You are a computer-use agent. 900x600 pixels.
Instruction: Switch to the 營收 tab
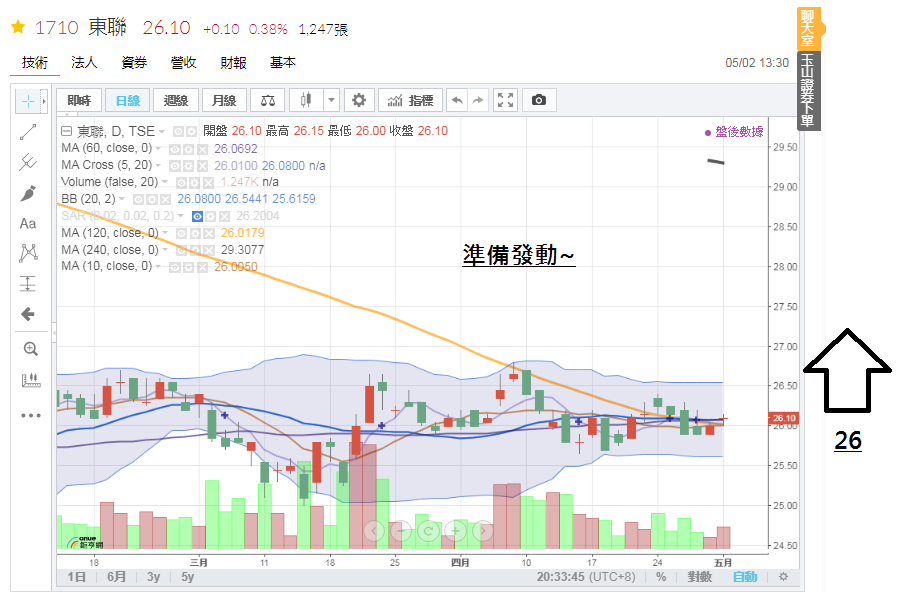[184, 63]
